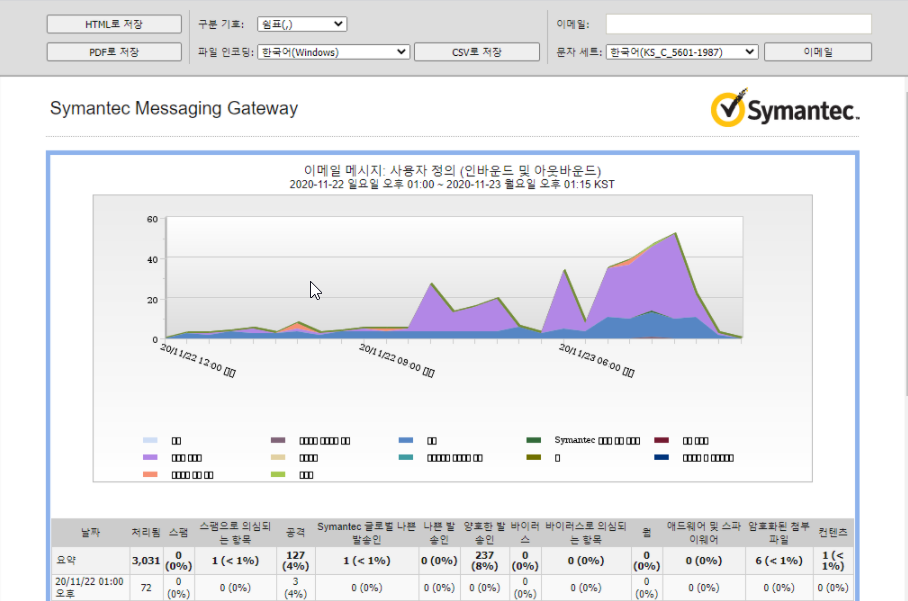The image size is (908, 601).
Task: Click the 처리됨 column header
Action: [x=145, y=532]
